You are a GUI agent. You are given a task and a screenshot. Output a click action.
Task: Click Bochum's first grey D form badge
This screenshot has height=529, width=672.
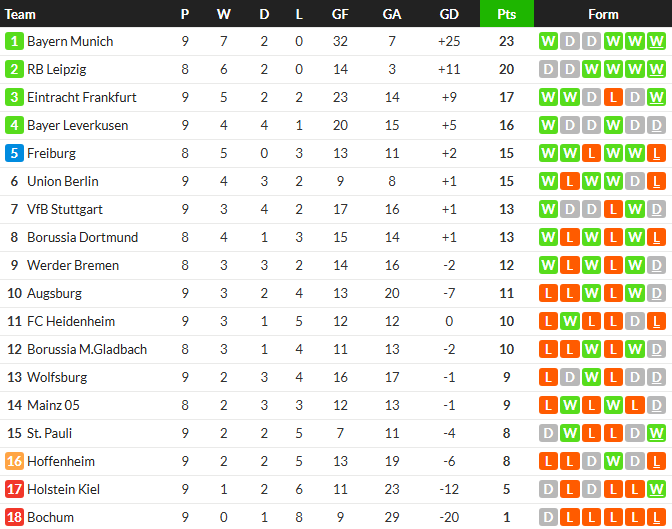coord(548,517)
